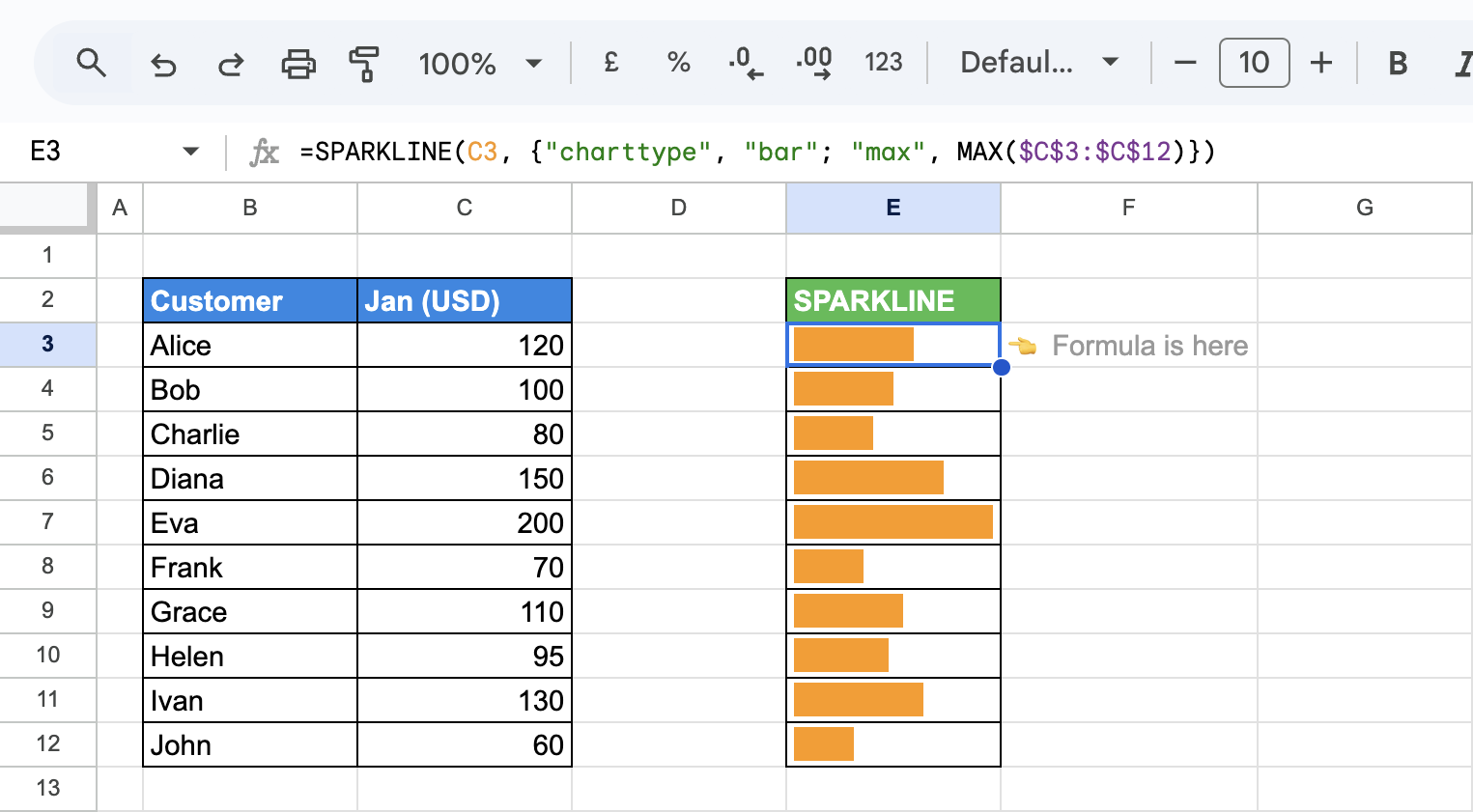Format as percent
Viewport: 1473px width, 812px height.
point(679,63)
